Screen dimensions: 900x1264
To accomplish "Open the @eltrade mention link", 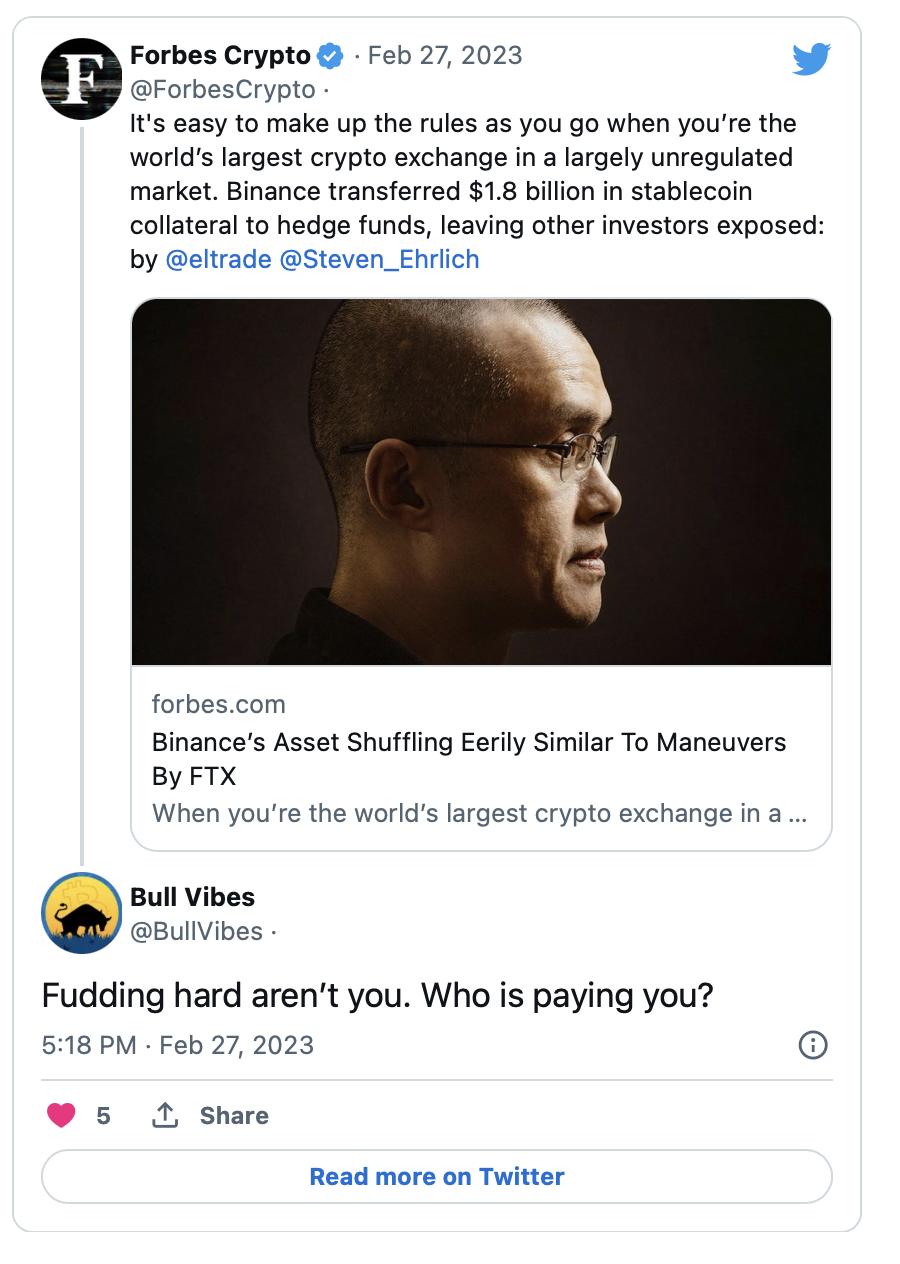I will [218, 260].
